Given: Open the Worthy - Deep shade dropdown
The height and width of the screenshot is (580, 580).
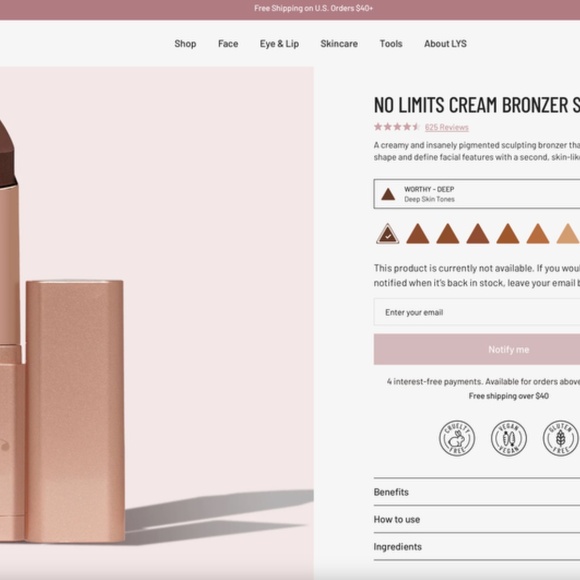Looking at the screenshot, I should point(477,194).
